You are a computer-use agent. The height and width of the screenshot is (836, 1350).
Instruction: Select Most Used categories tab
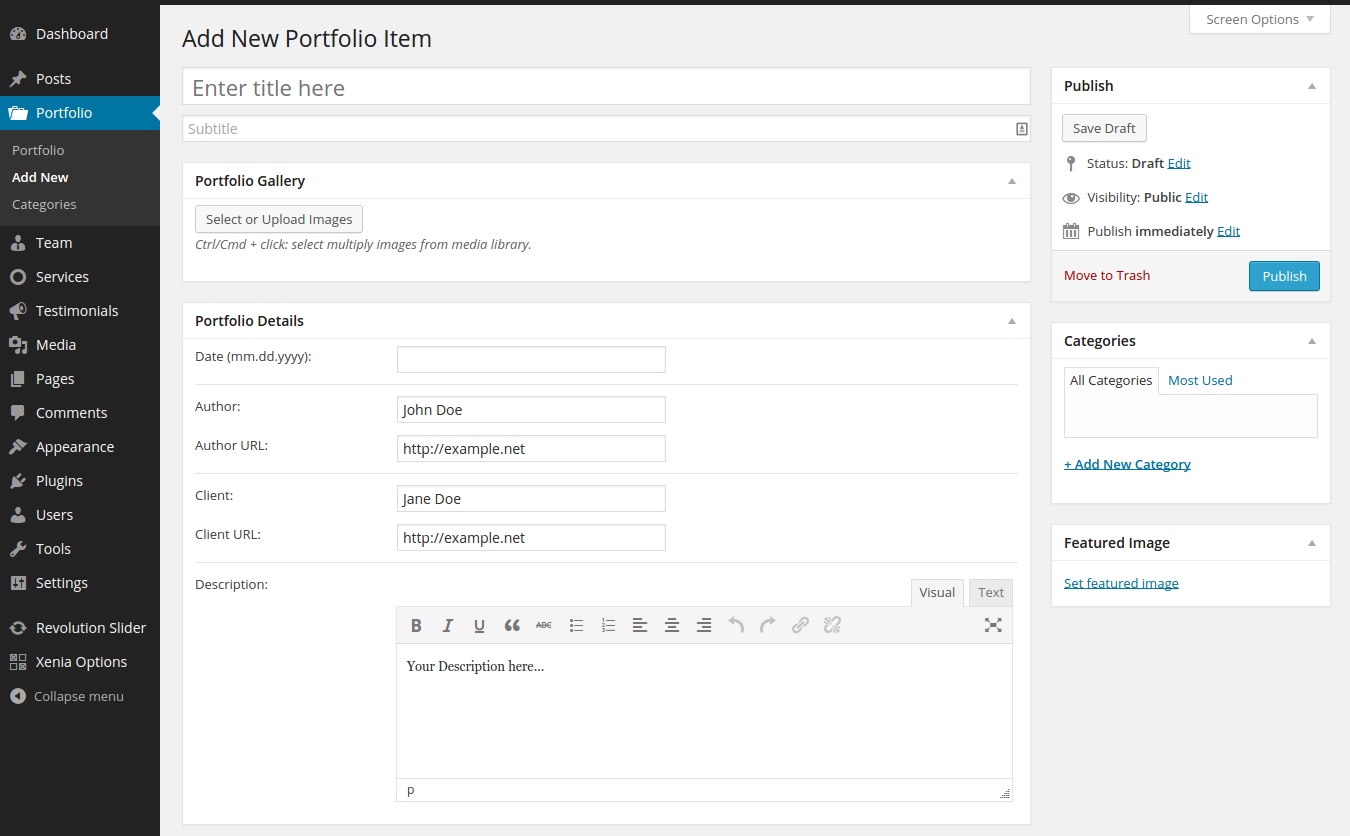click(x=1200, y=380)
